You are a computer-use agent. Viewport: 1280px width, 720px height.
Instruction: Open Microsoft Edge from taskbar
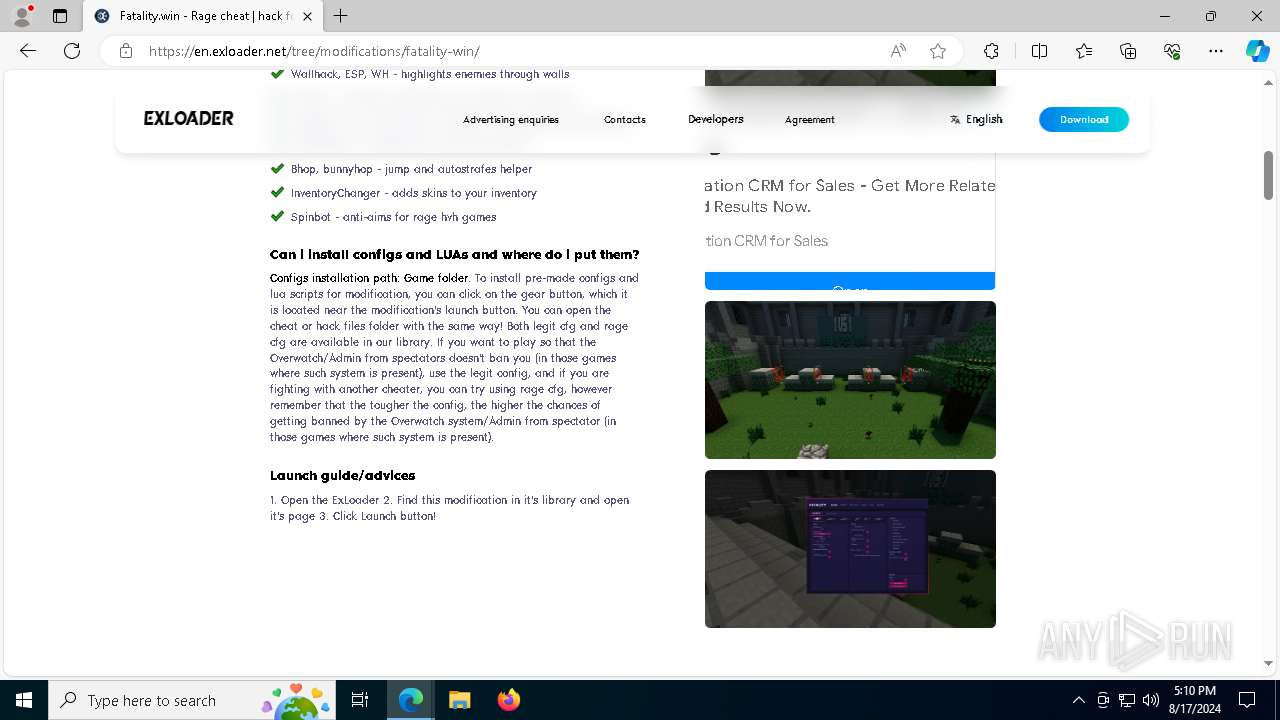[411, 700]
